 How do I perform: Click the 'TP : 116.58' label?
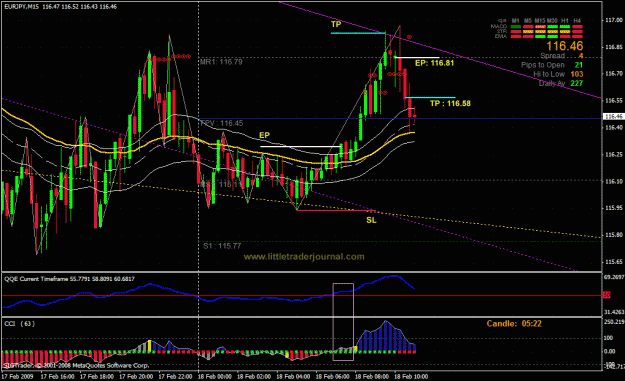click(450, 104)
